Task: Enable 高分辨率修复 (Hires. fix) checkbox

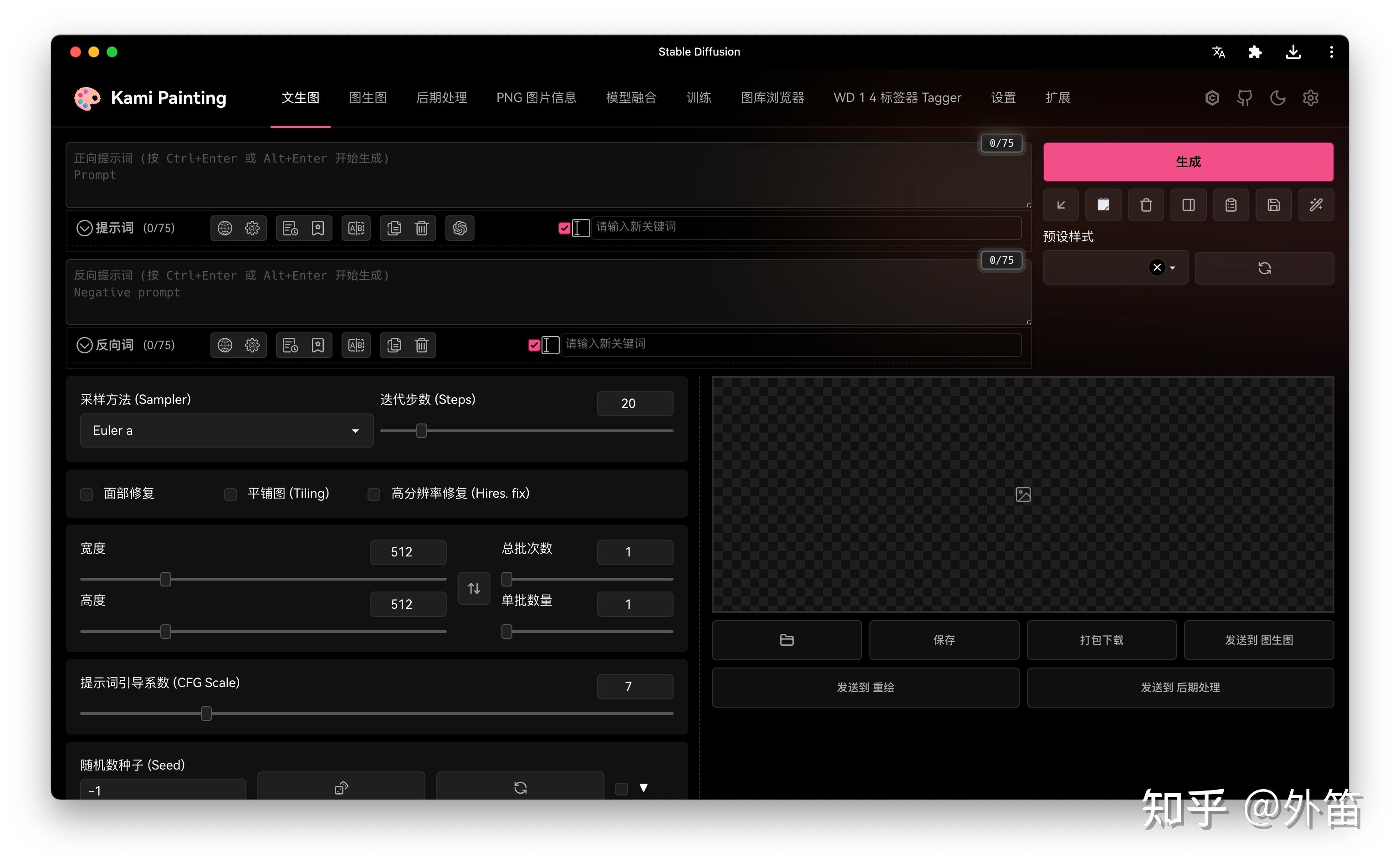Action: coord(374,494)
